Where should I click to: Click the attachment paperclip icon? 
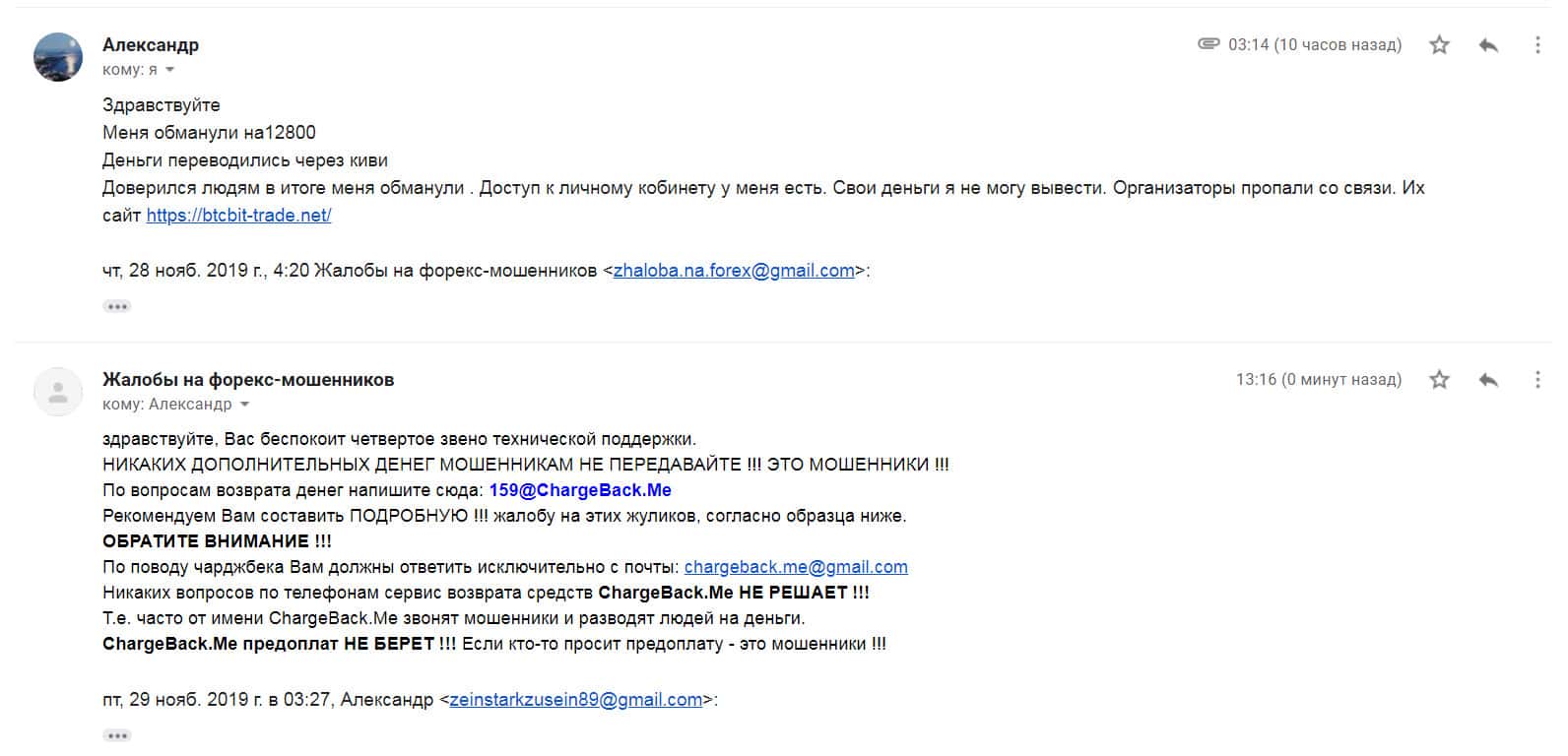pyautogui.click(x=1209, y=44)
